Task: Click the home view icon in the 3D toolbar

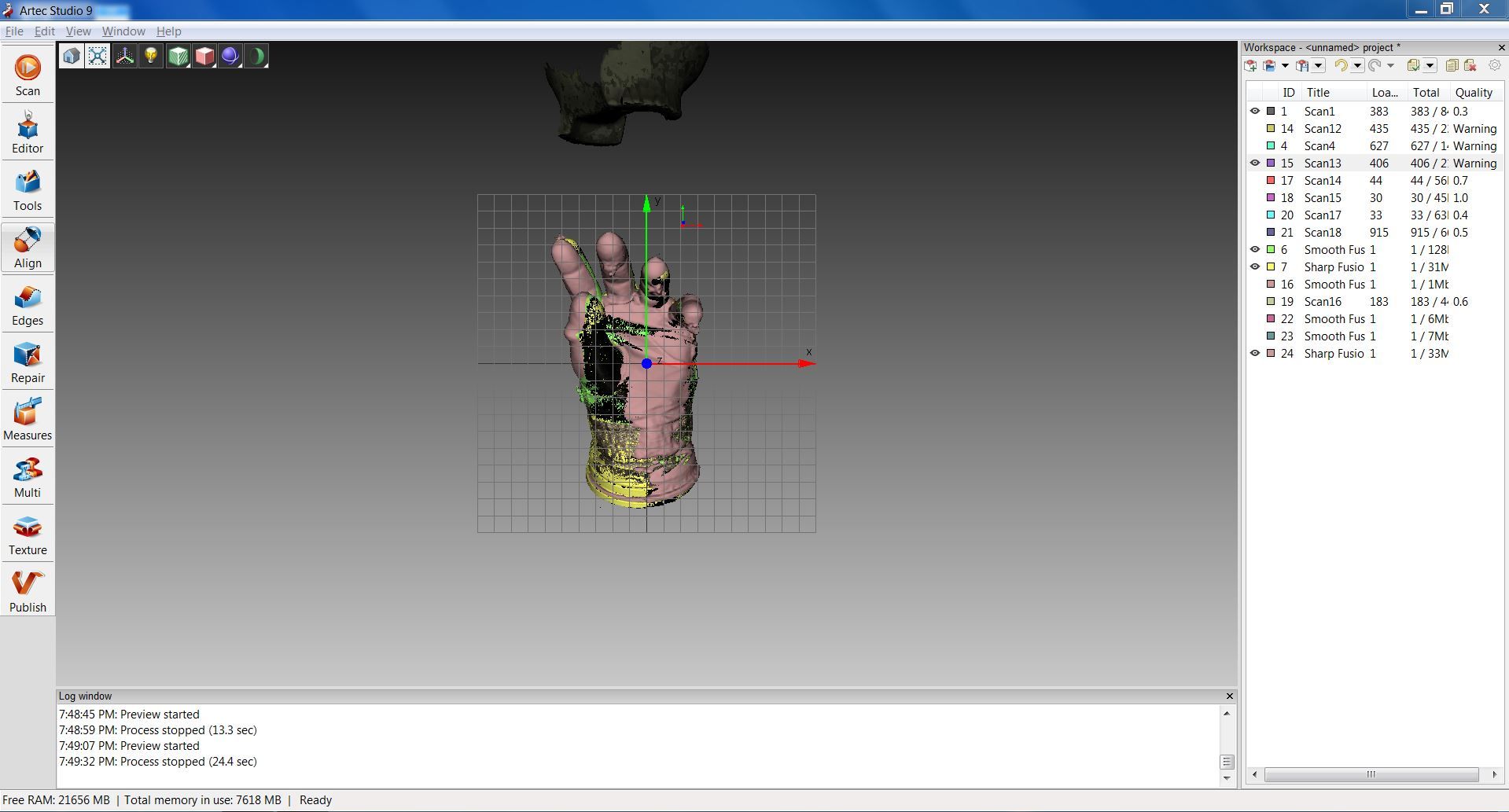Action: pyautogui.click(x=70, y=56)
